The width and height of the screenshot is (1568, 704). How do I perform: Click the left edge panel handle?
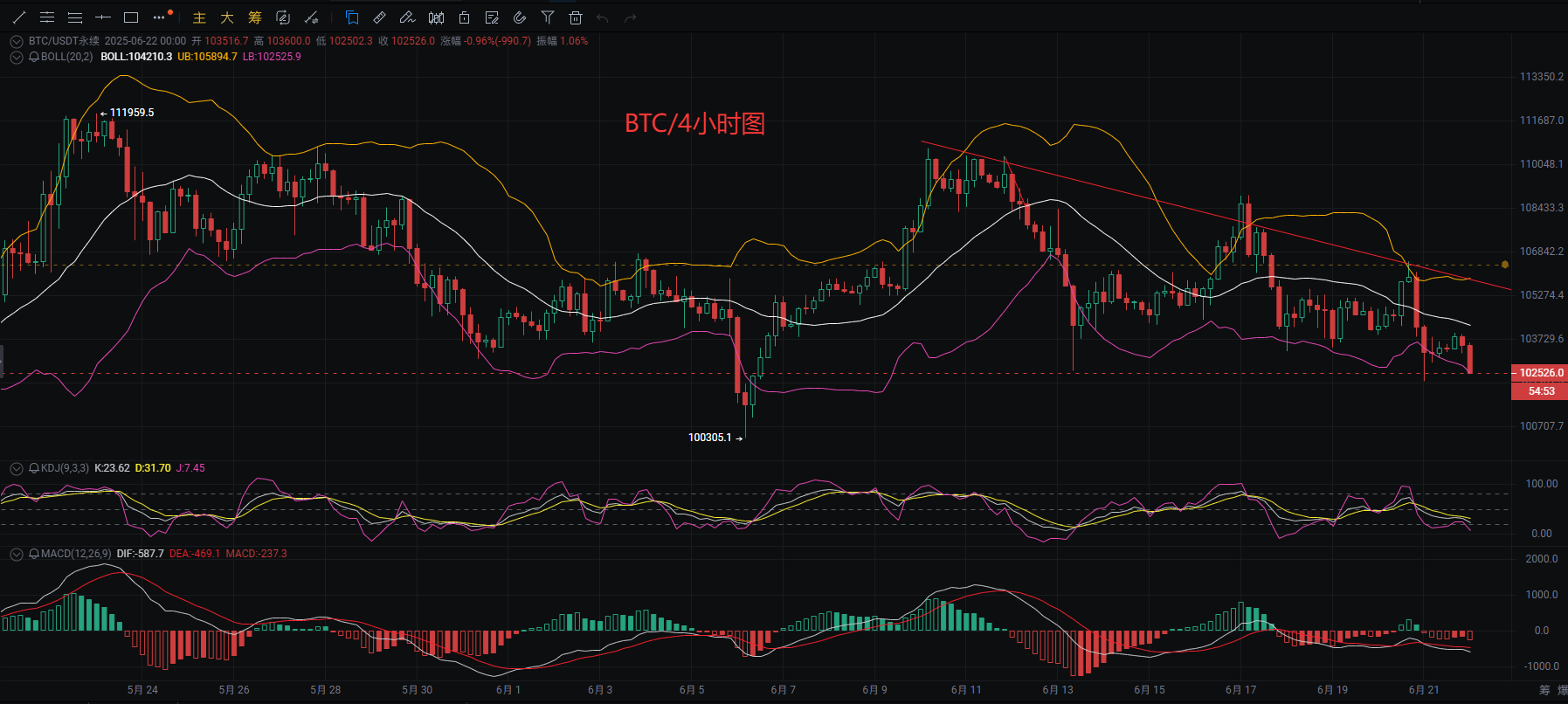[x=2, y=361]
